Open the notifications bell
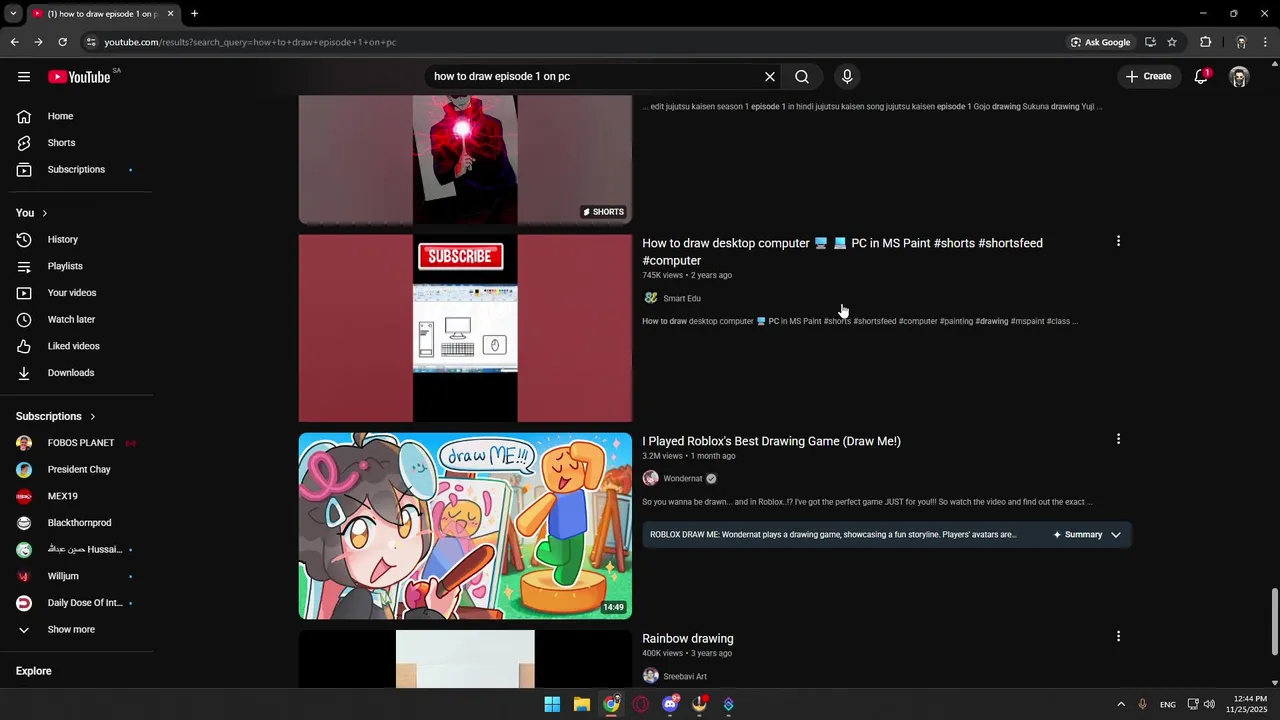 click(1201, 77)
